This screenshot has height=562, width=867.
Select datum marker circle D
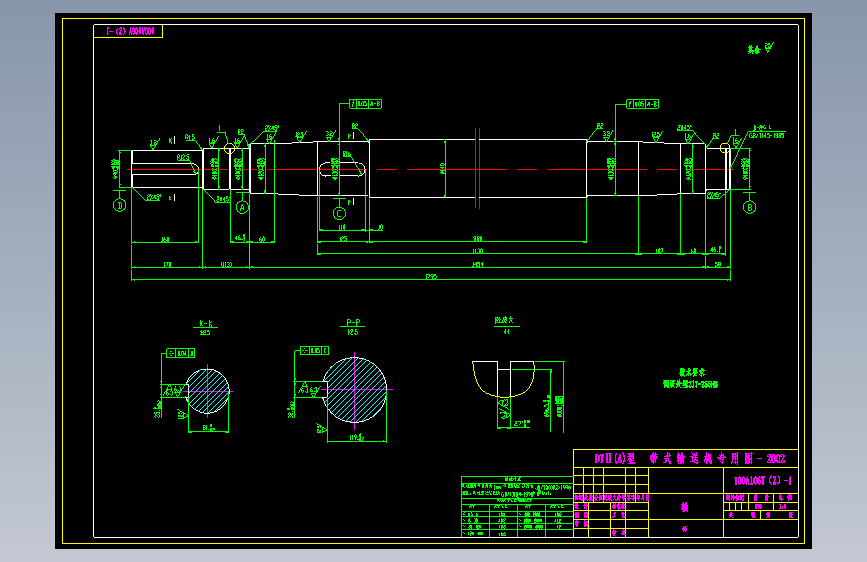[x=119, y=205]
